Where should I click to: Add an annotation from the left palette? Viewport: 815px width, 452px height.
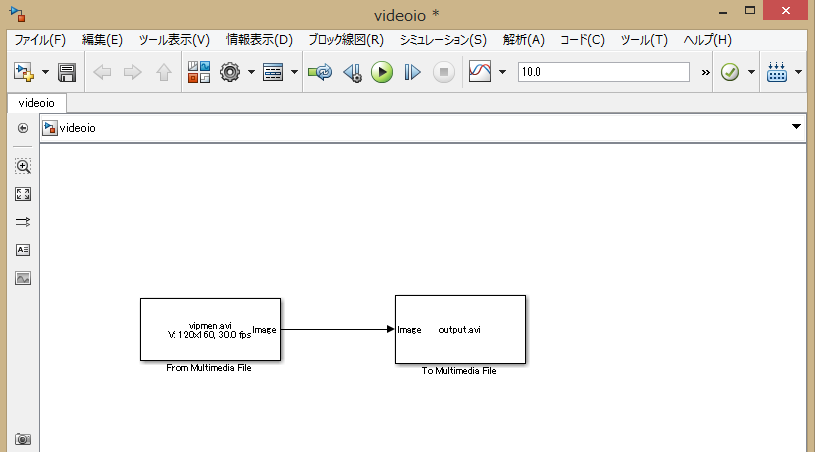click(x=23, y=250)
